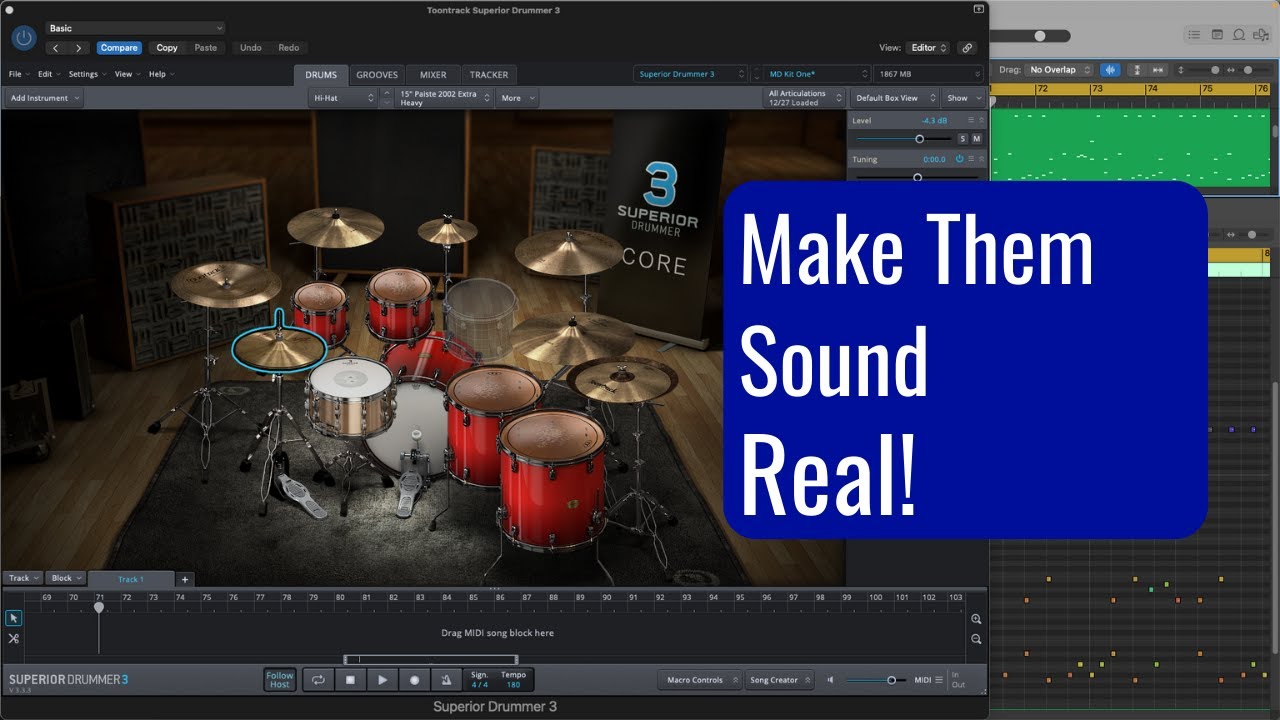Viewport: 1280px width, 720px height.
Task: Select the Track 1 tab
Action: (x=131, y=579)
